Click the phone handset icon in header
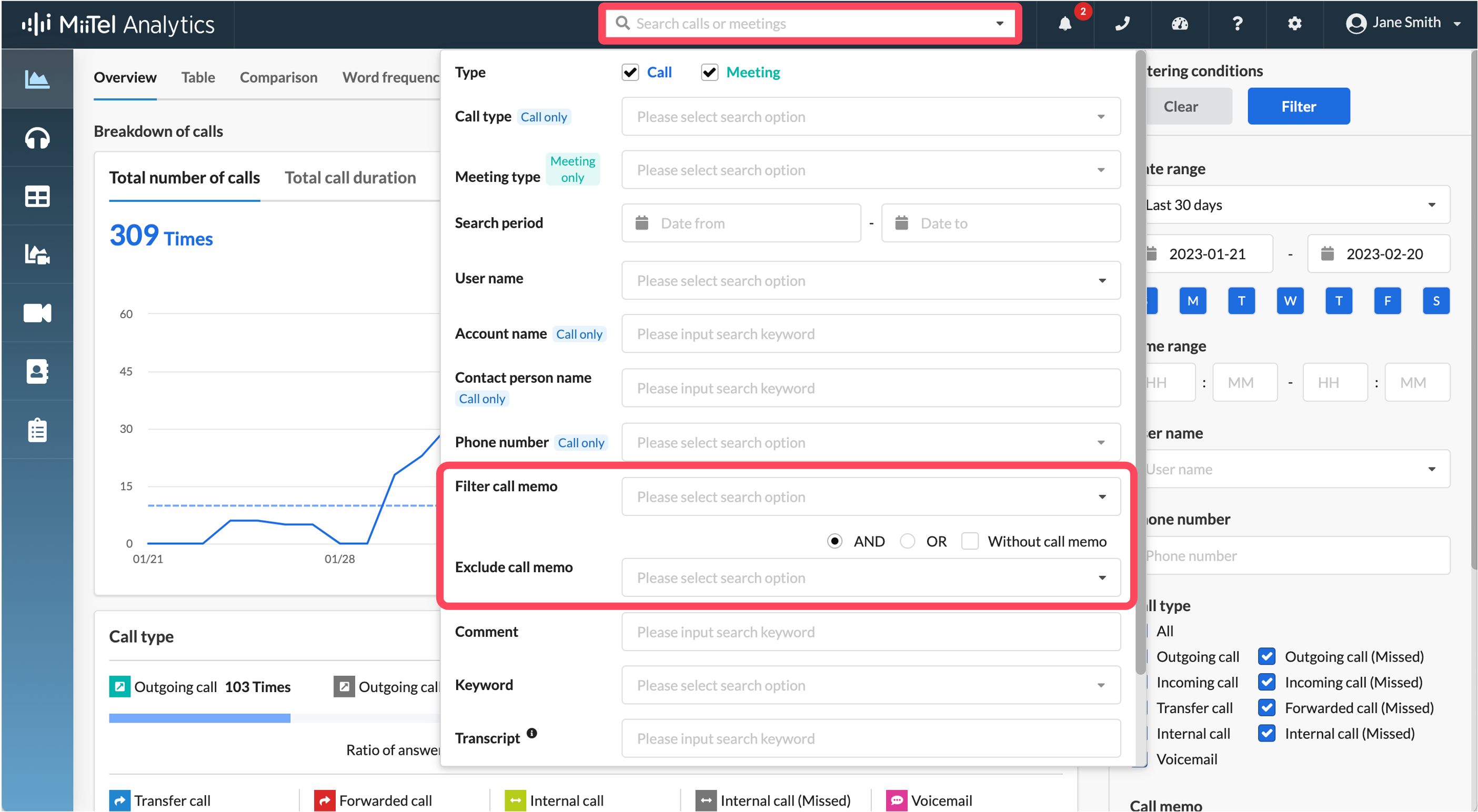Image resolution: width=1478 pixels, height=812 pixels. coord(1122,24)
